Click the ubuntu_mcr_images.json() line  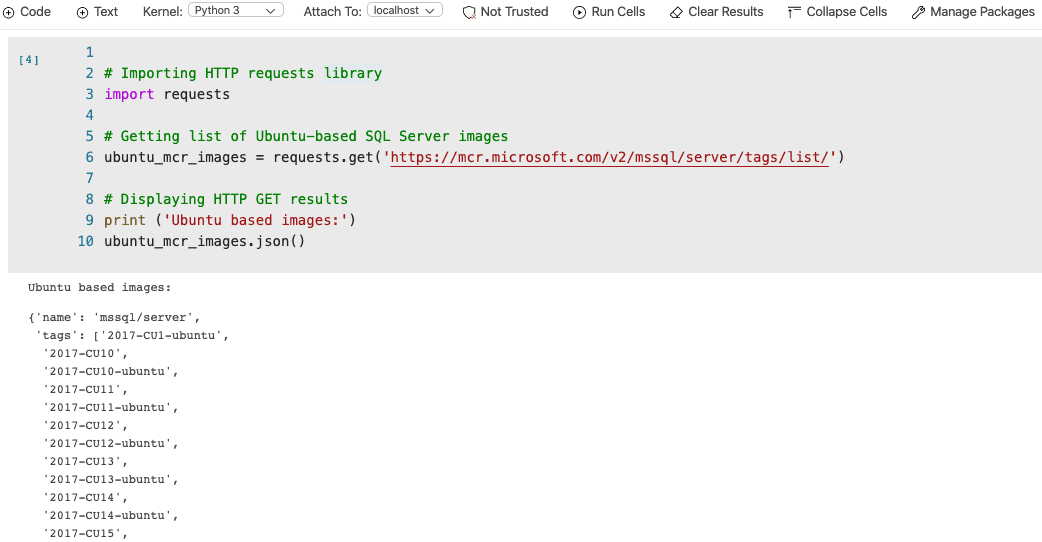point(204,241)
